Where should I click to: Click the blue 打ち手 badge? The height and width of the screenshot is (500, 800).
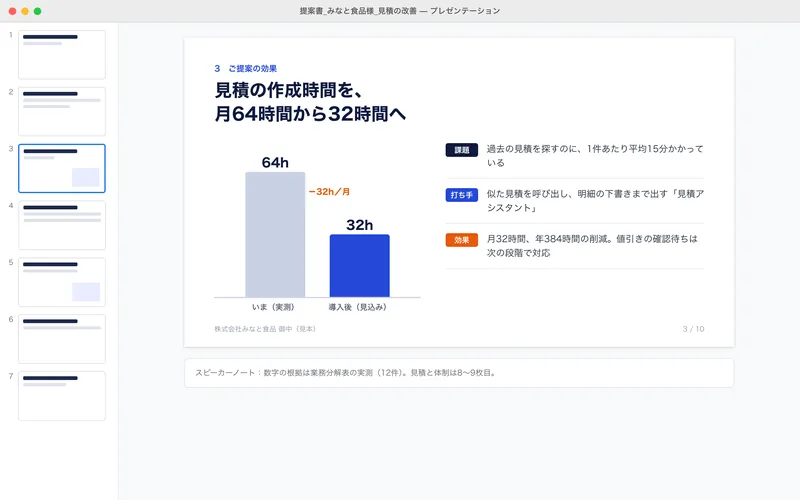coord(462,195)
